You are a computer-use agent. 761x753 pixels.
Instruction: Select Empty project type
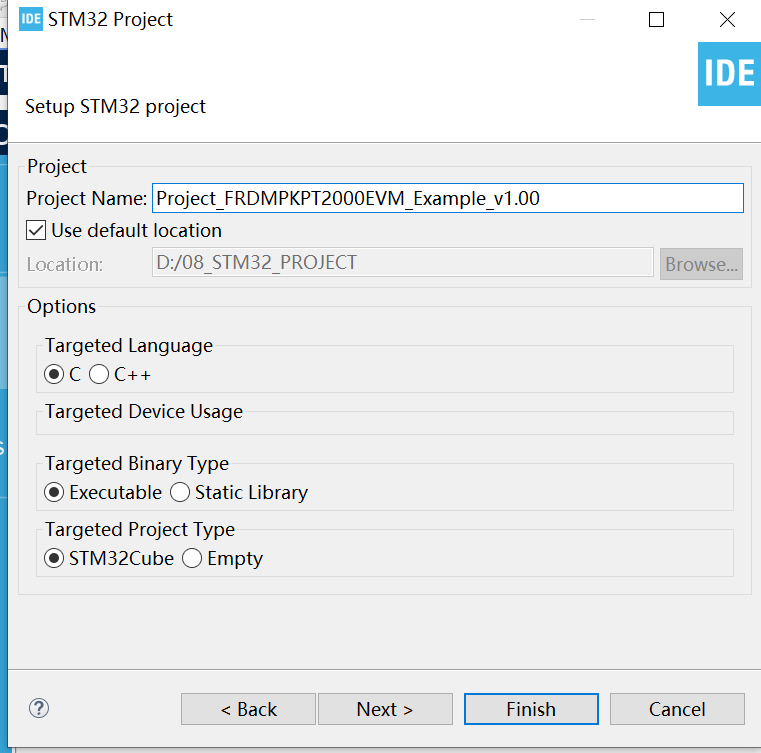(192, 558)
